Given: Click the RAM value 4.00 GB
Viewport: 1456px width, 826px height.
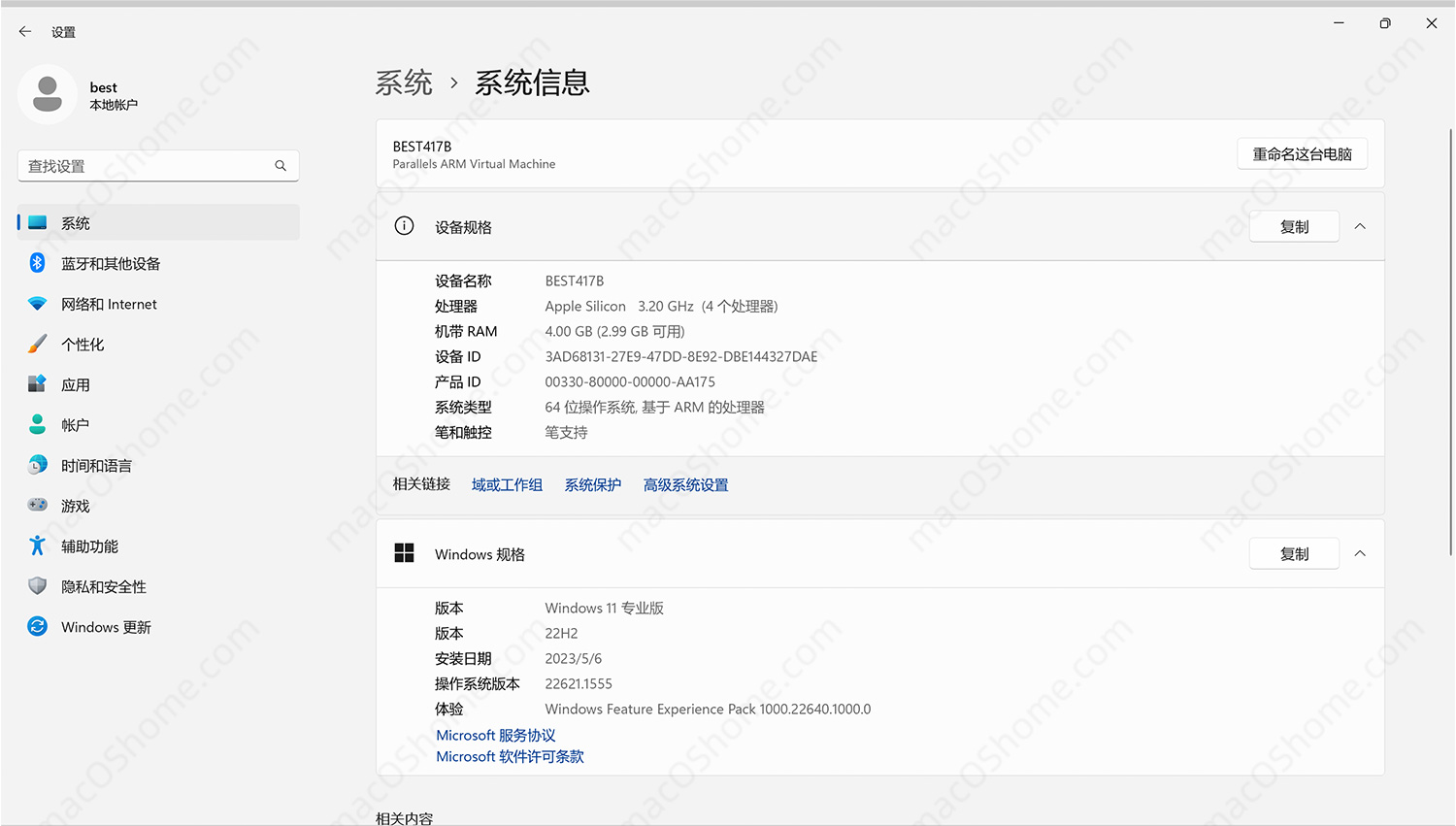Looking at the screenshot, I should coord(614,331).
